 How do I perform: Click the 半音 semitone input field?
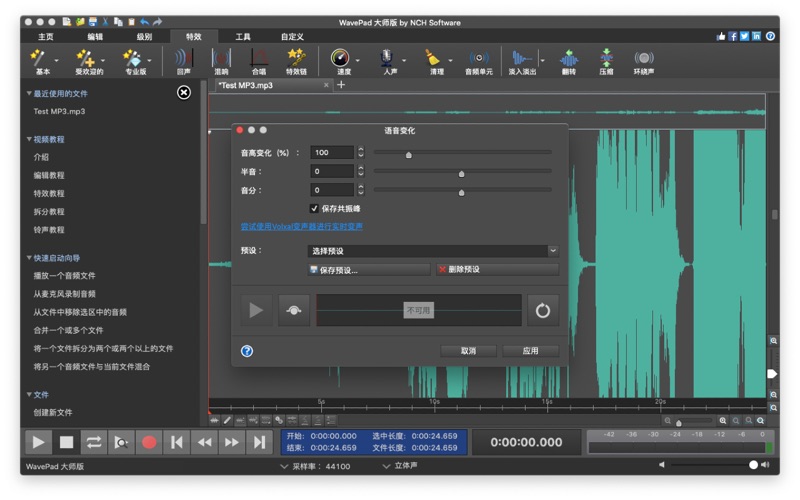(331, 171)
